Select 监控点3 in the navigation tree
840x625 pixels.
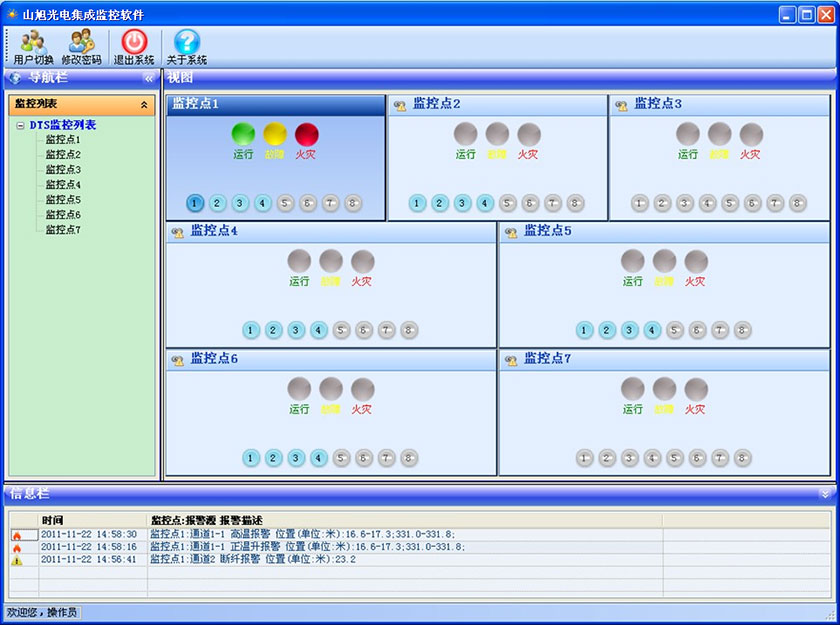tap(63, 170)
